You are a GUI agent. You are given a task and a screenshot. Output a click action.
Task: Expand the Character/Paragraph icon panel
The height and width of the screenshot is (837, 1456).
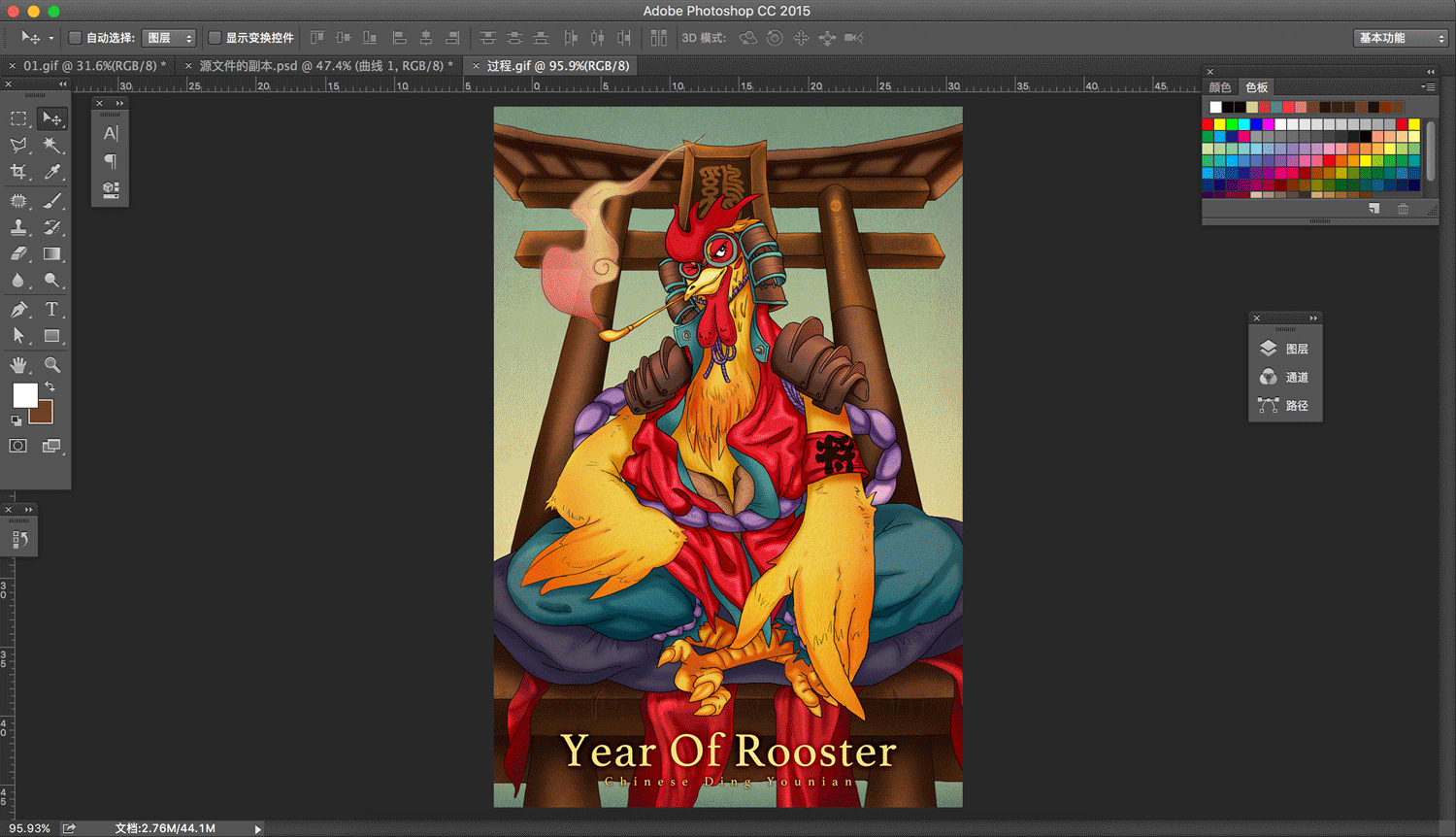point(120,103)
